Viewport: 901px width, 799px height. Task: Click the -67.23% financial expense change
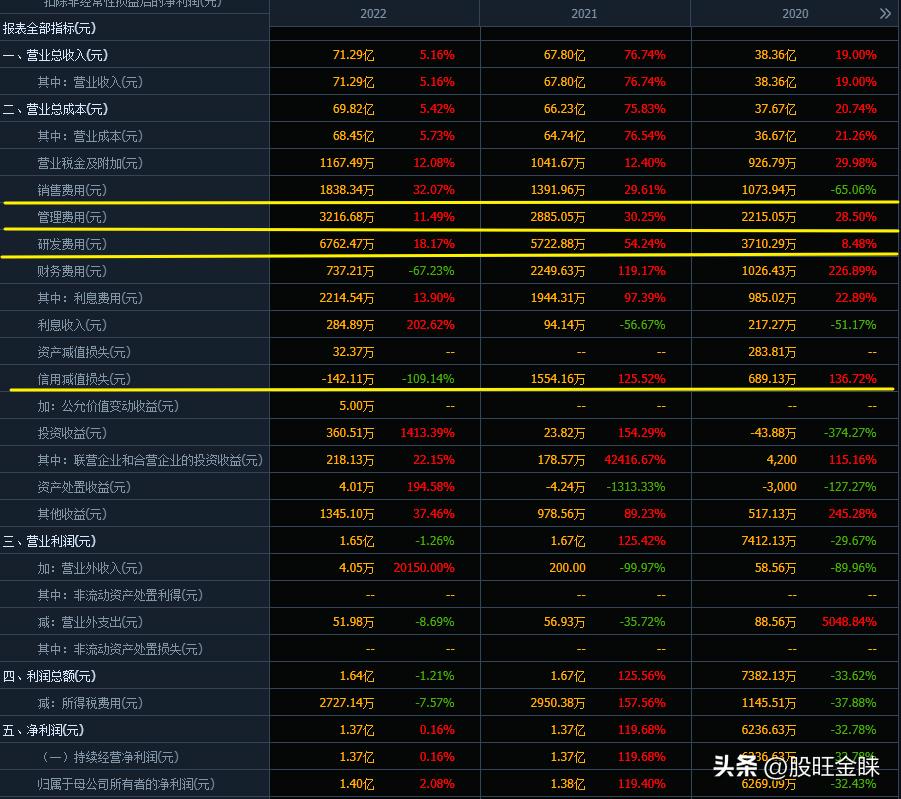pos(431,271)
